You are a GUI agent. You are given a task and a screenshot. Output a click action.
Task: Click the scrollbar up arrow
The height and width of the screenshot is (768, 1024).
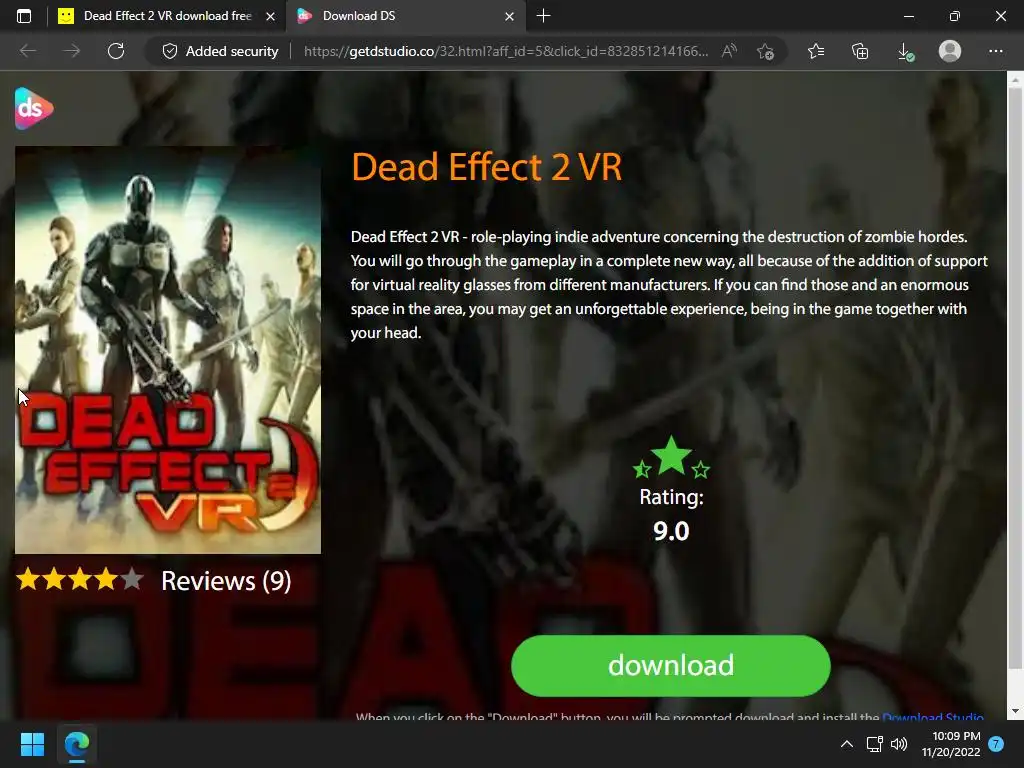click(1015, 80)
